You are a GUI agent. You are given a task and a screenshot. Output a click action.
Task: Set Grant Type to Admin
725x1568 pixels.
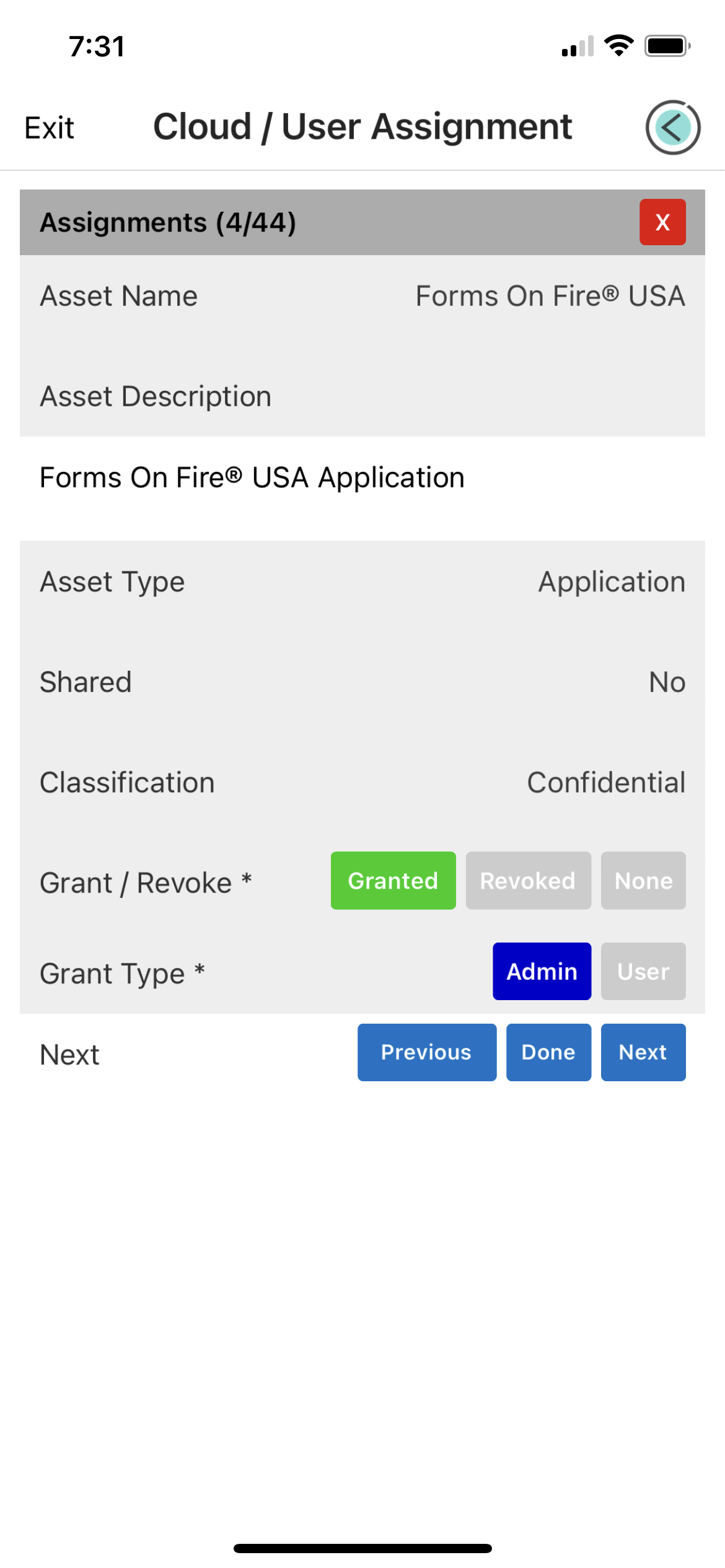pyautogui.click(x=542, y=971)
